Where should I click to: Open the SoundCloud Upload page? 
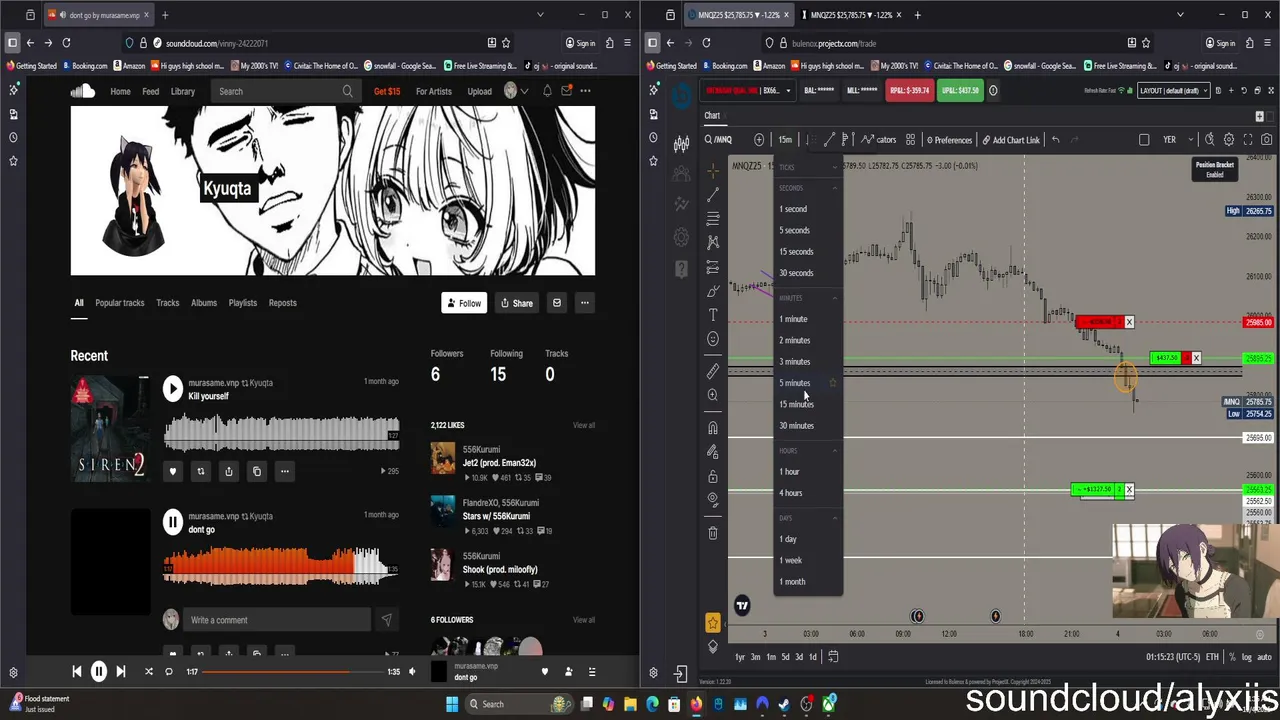point(479,91)
